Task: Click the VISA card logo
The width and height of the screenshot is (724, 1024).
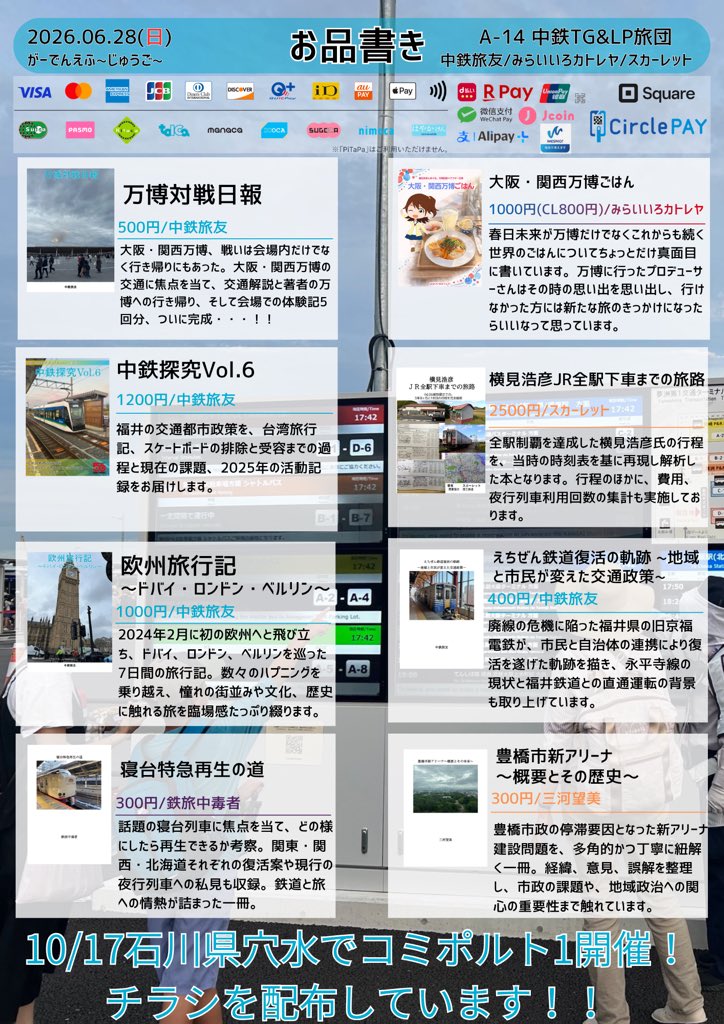Action: [x=35, y=92]
